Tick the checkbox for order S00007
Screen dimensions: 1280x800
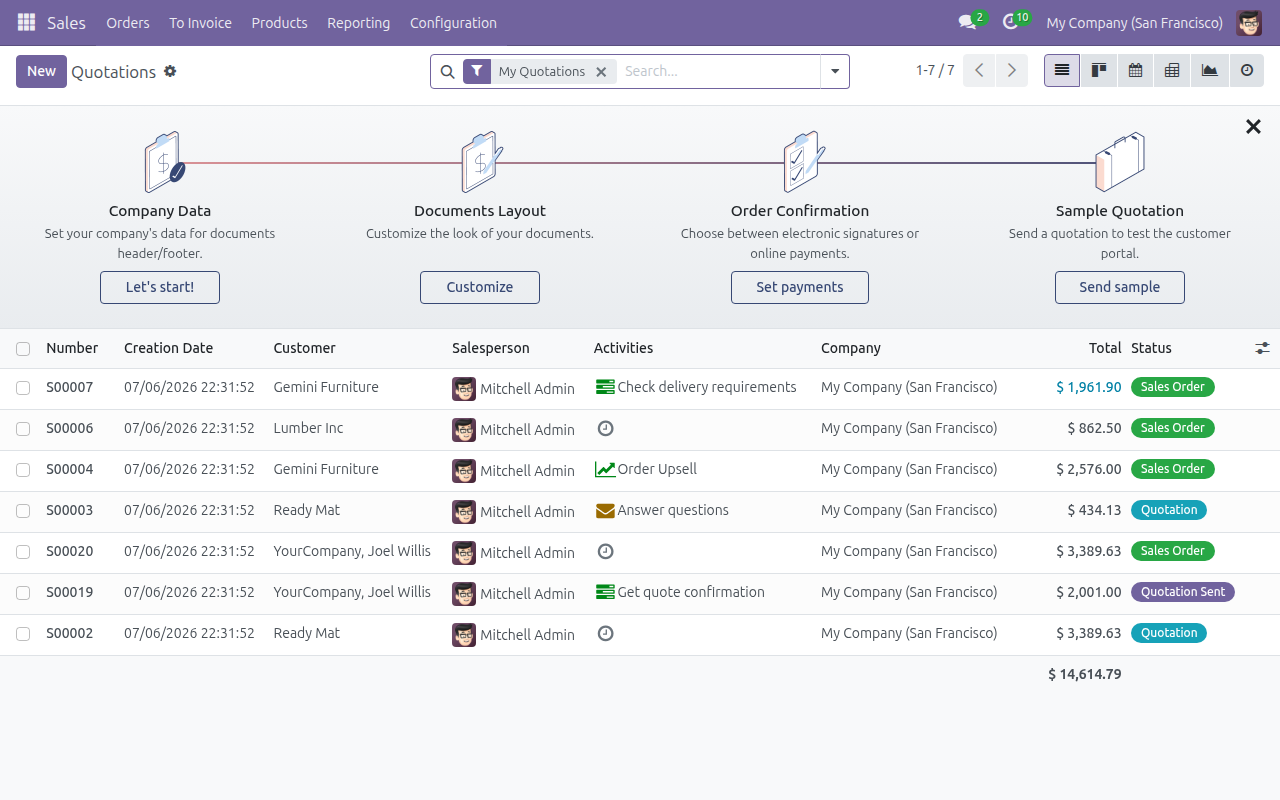[23, 388]
